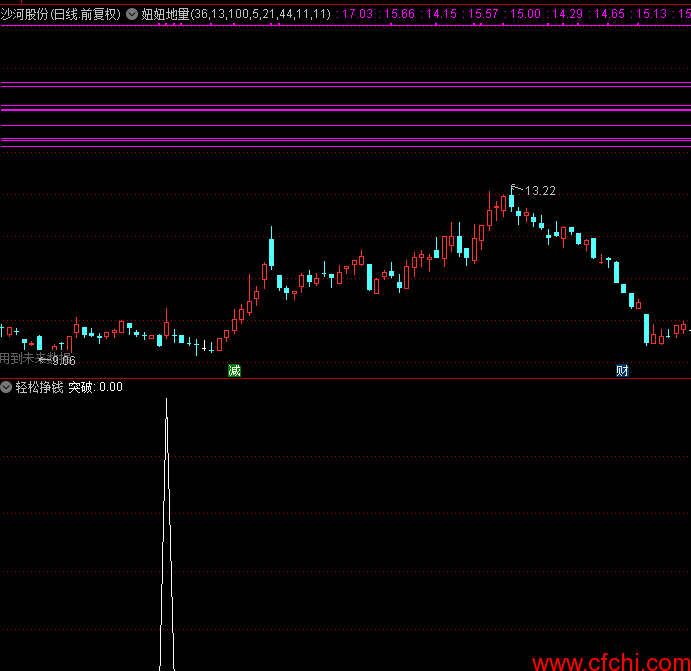Click the 用到未来数据 warning text
Viewport: 691px width, 671px height.
35,358
